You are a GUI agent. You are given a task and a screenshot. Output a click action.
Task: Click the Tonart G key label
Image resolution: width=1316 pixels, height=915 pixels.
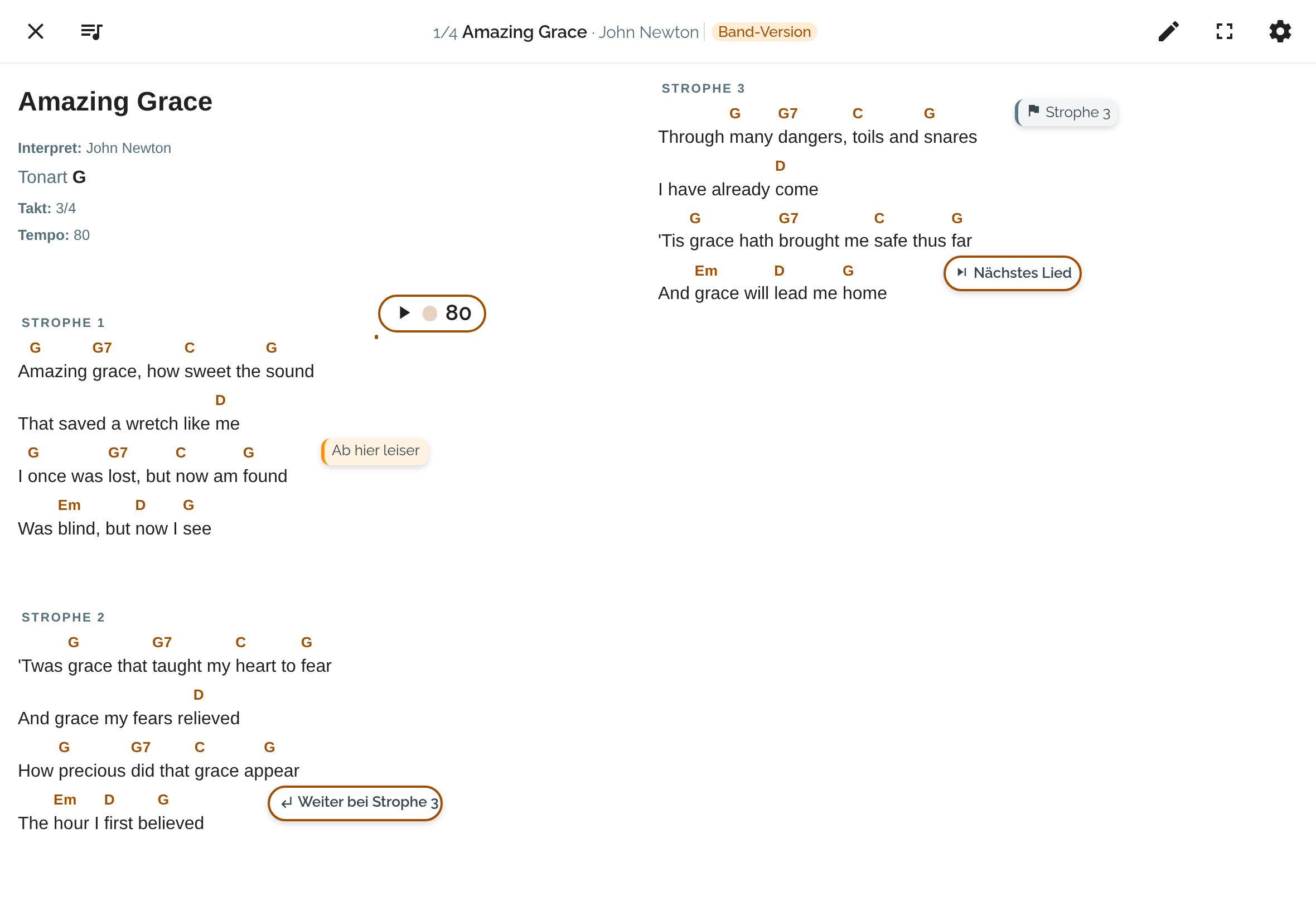51,177
